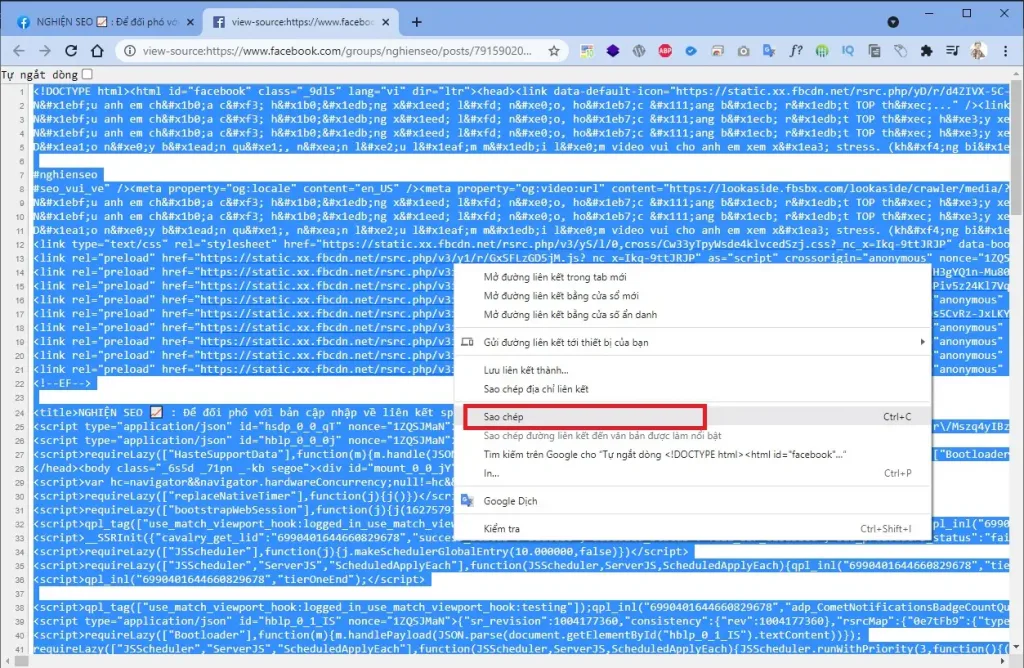Click "Sao chép" in the context menu

[693, 417]
